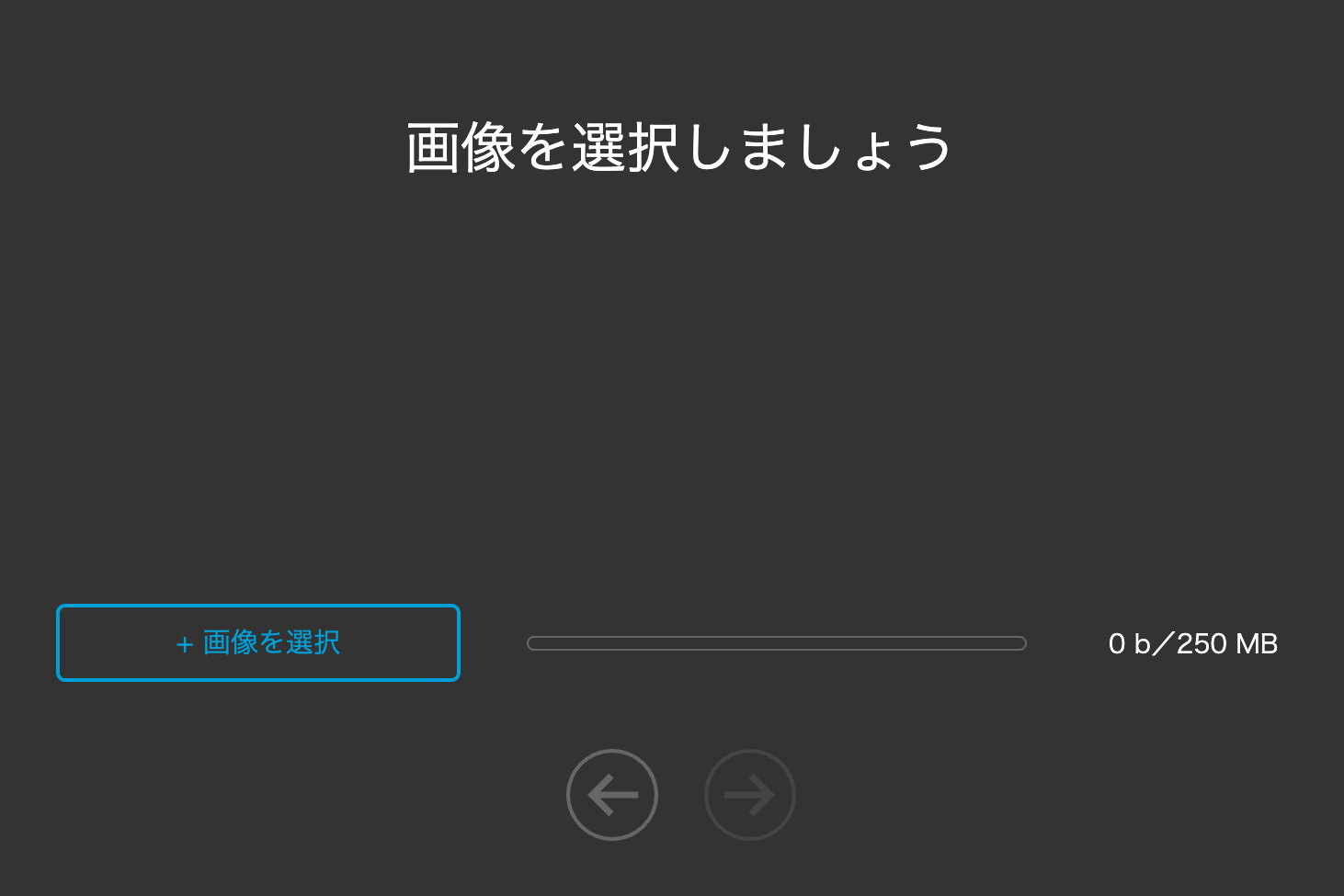Go back with the left arrow button
The image size is (1344, 896).
[612, 795]
